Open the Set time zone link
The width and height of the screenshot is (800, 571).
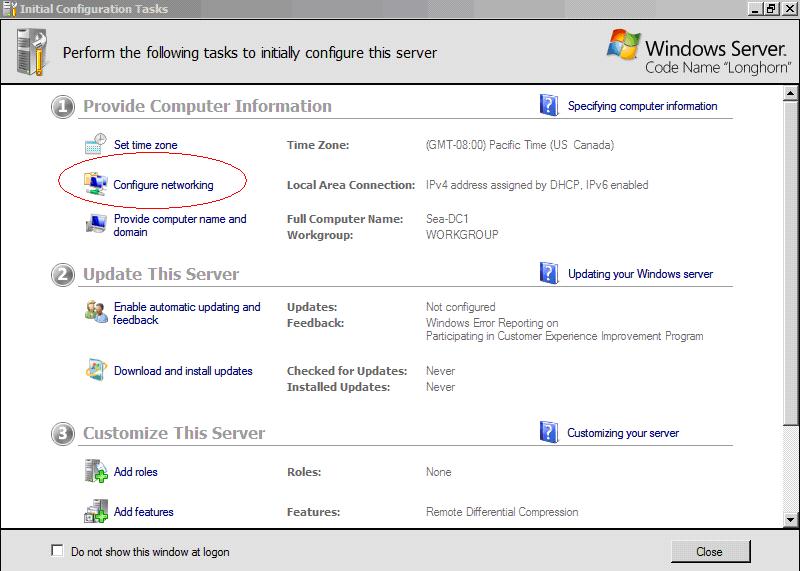145,145
